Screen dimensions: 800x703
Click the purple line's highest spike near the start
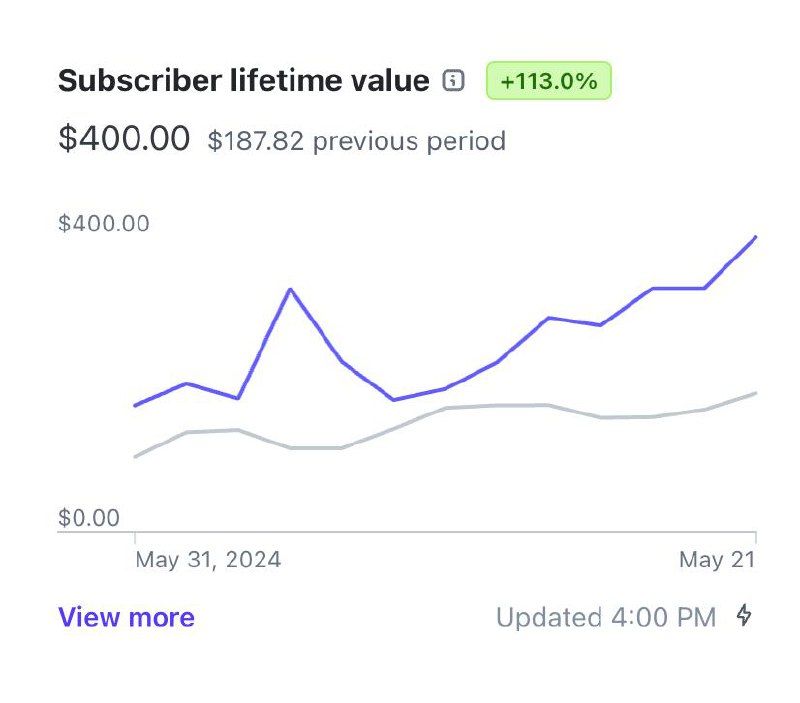290,290
